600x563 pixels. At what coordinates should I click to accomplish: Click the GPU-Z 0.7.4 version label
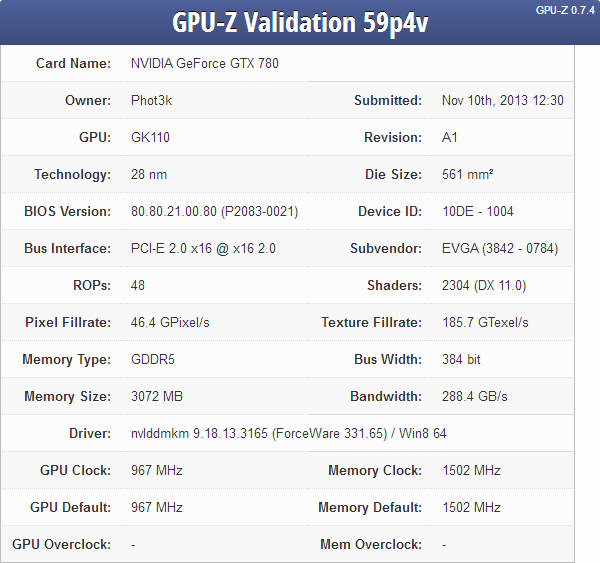(565, 10)
